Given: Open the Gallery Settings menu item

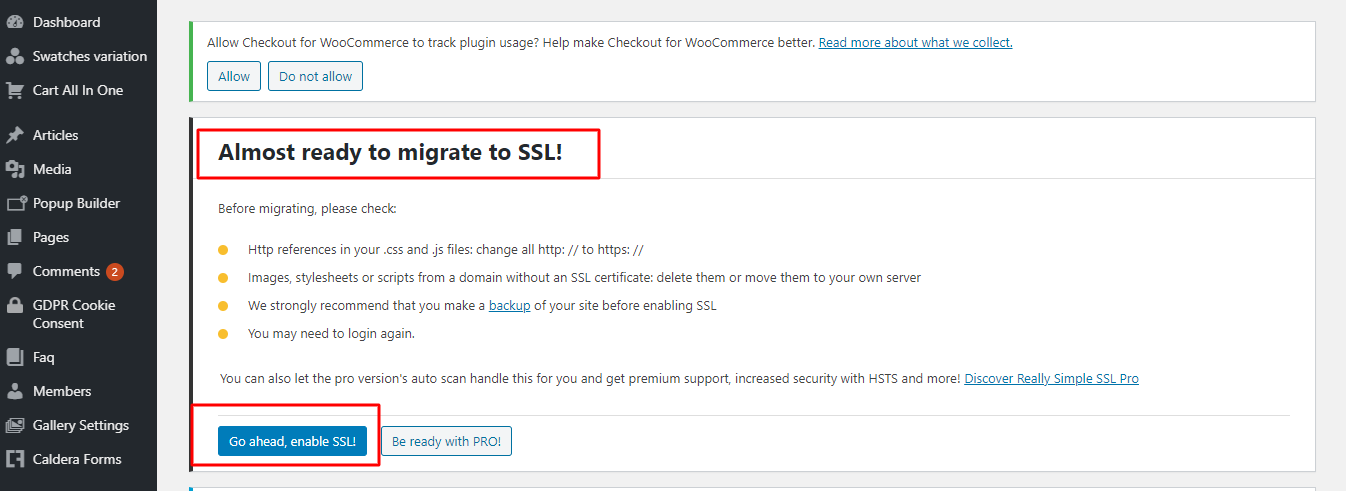Looking at the screenshot, I should pos(80,425).
